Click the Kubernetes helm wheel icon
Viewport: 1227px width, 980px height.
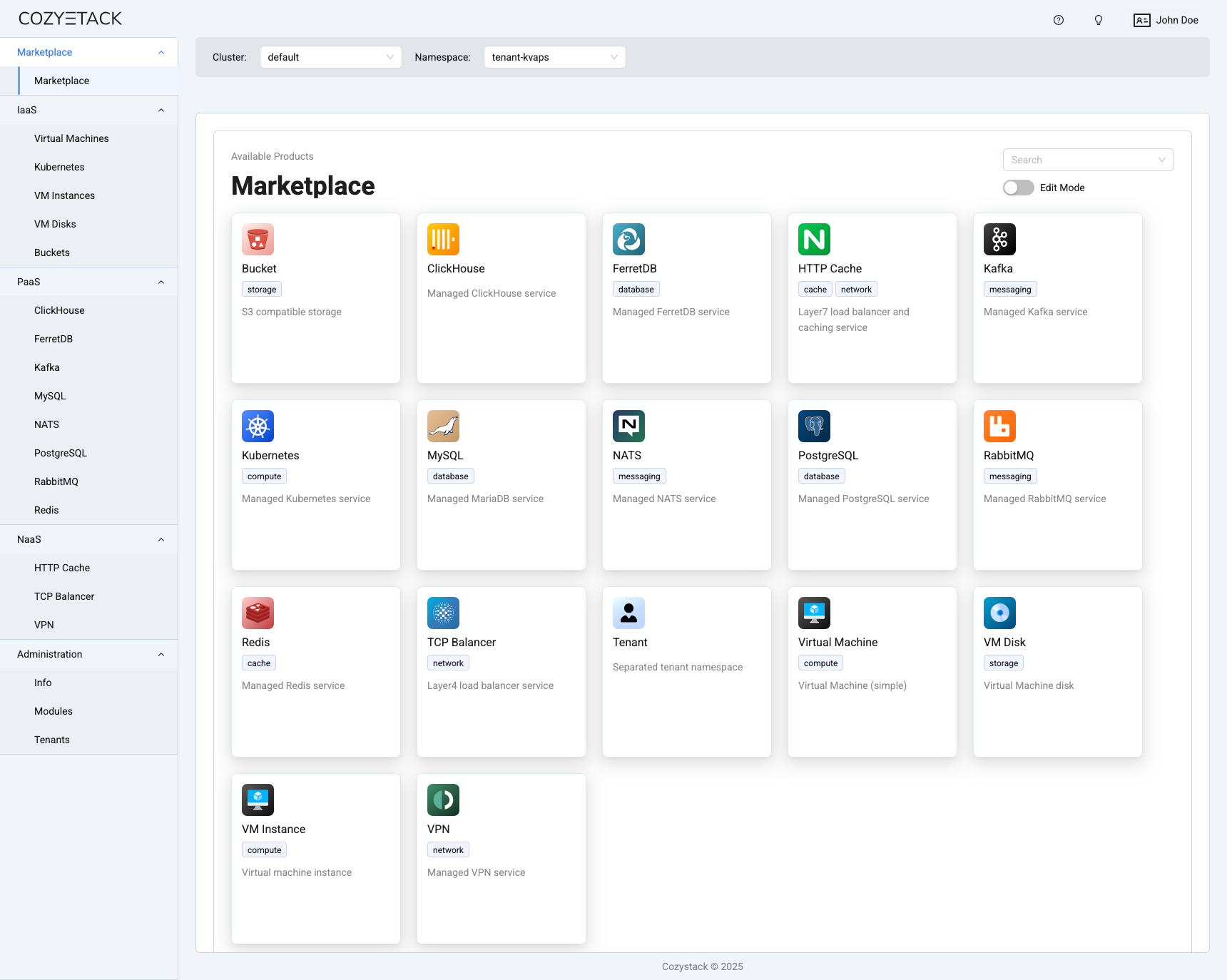[x=258, y=427]
